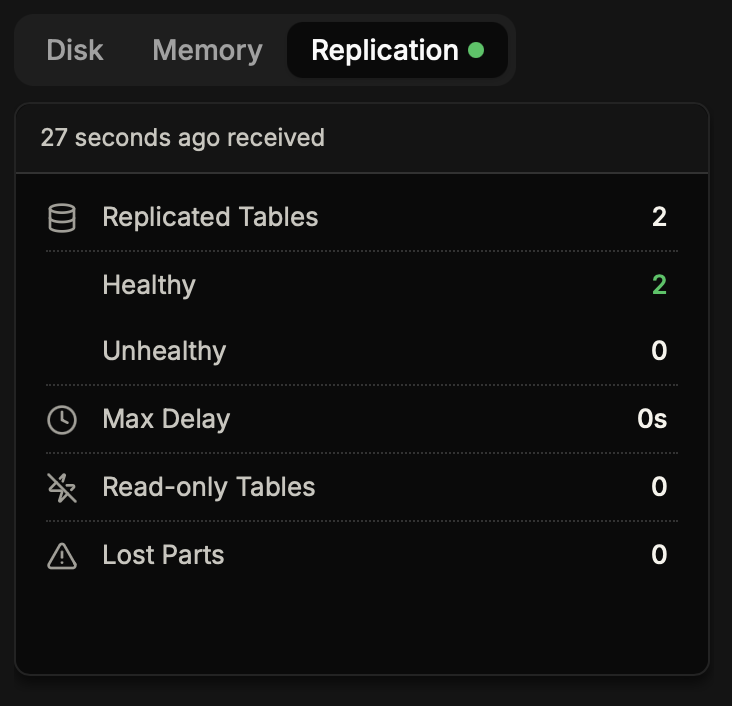Click the Unhealthy count of zero
Screen dimensions: 732x706
(x=659, y=351)
